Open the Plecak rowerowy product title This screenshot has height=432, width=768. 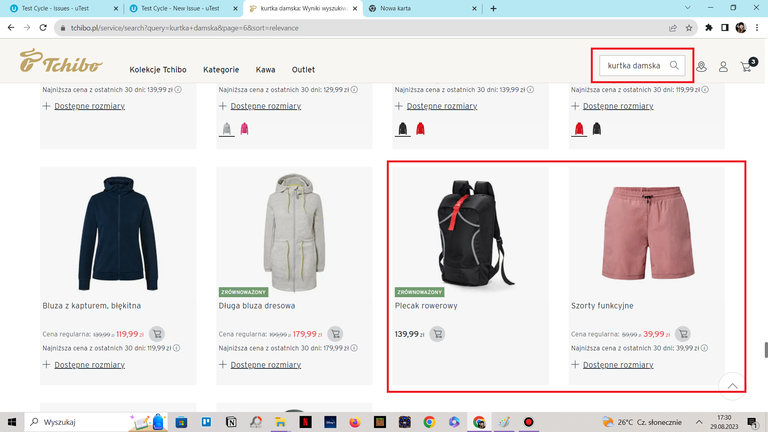426,306
